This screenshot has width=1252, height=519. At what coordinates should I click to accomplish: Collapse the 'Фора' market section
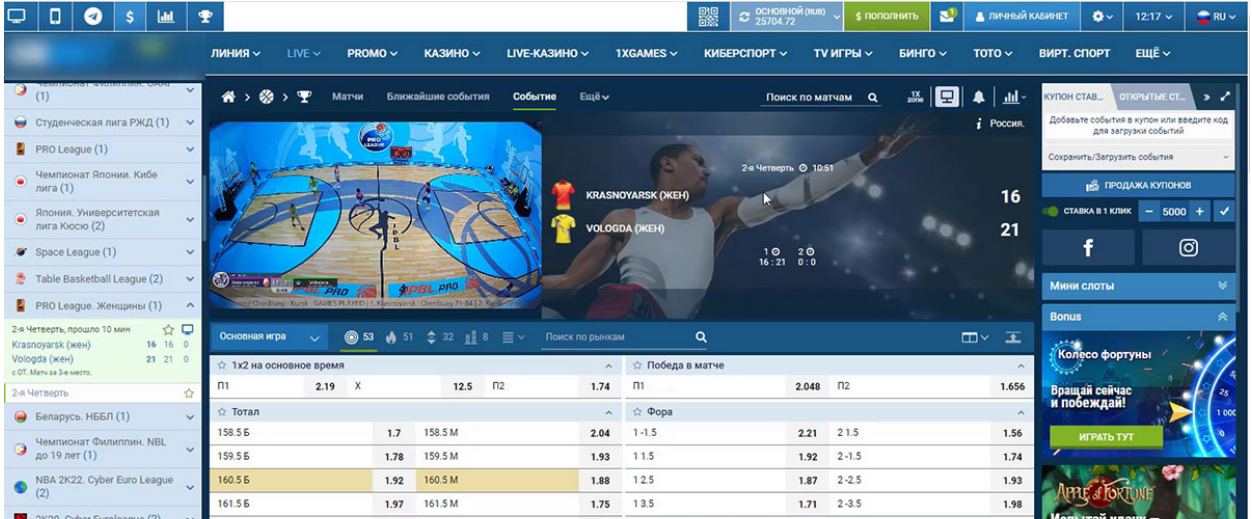1021,412
